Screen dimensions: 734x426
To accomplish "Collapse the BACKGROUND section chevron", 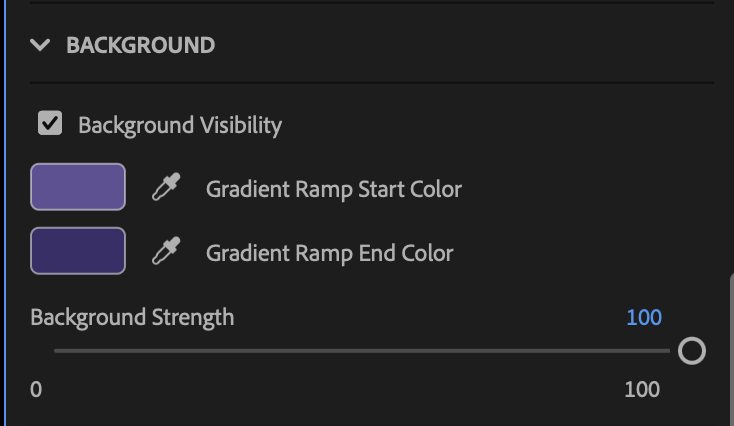I will pos(40,45).
